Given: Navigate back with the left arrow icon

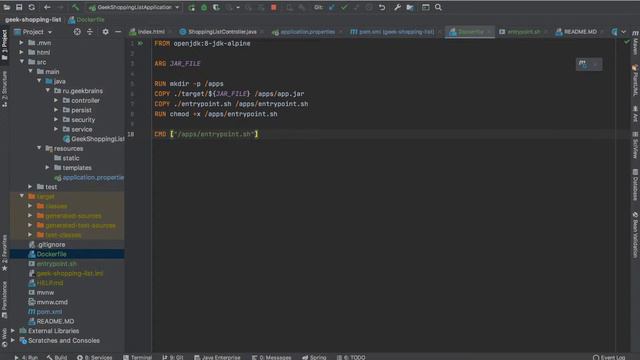Looking at the screenshot, I should [x=47, y=7].
